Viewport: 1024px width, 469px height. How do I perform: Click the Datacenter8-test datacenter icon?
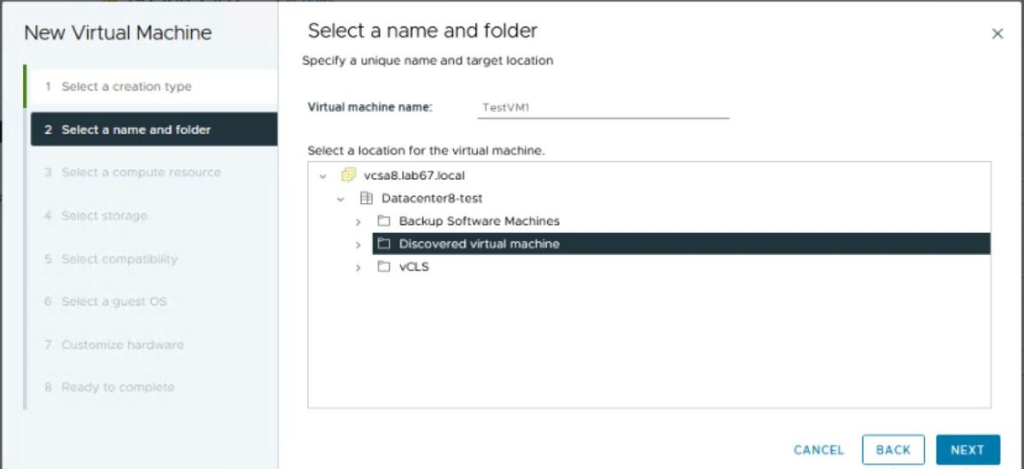(x=366, y=198)
